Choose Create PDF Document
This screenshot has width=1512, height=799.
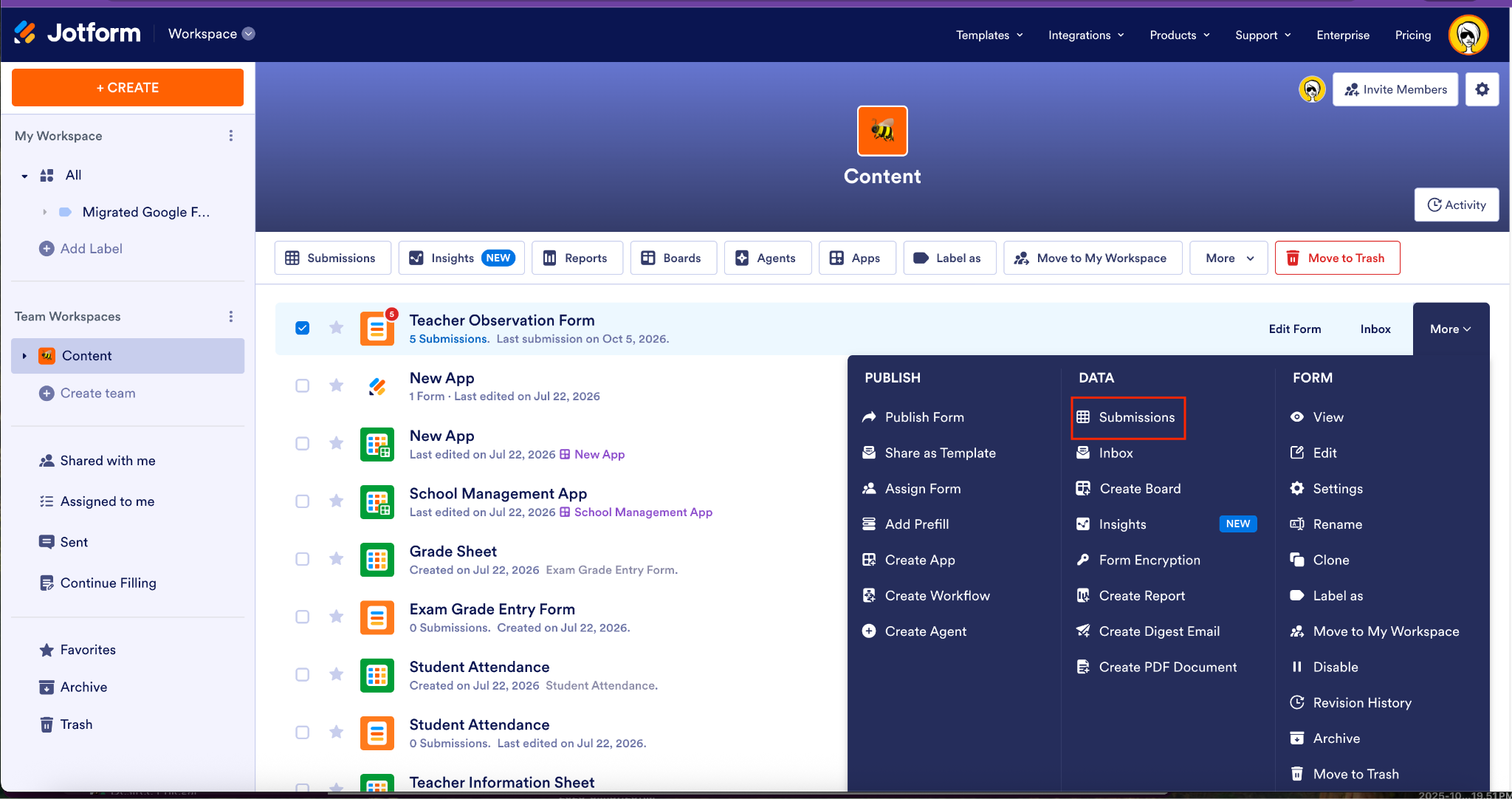coord(1156,667)
